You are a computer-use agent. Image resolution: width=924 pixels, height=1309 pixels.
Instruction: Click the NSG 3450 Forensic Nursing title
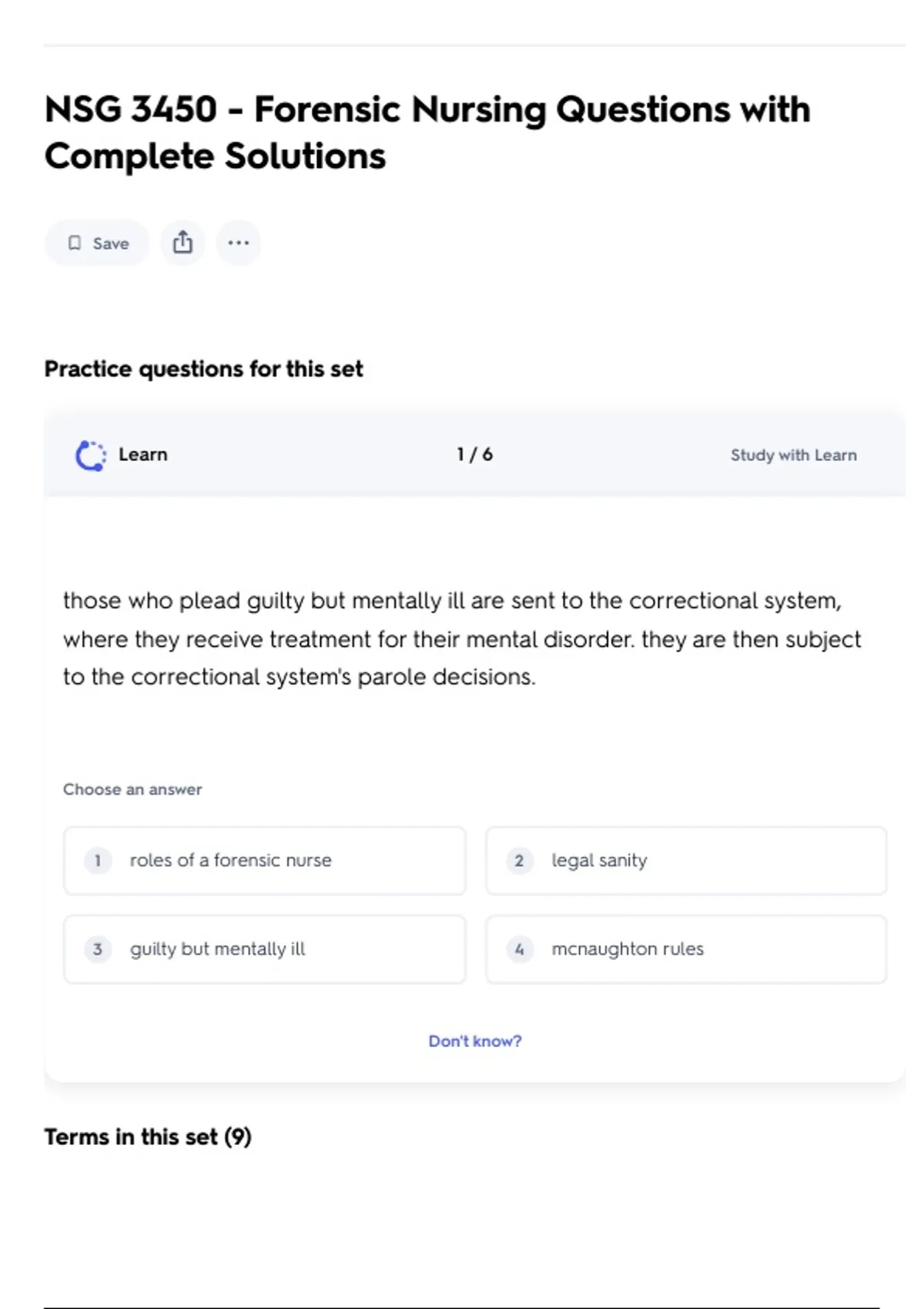[x=427, y=132]
